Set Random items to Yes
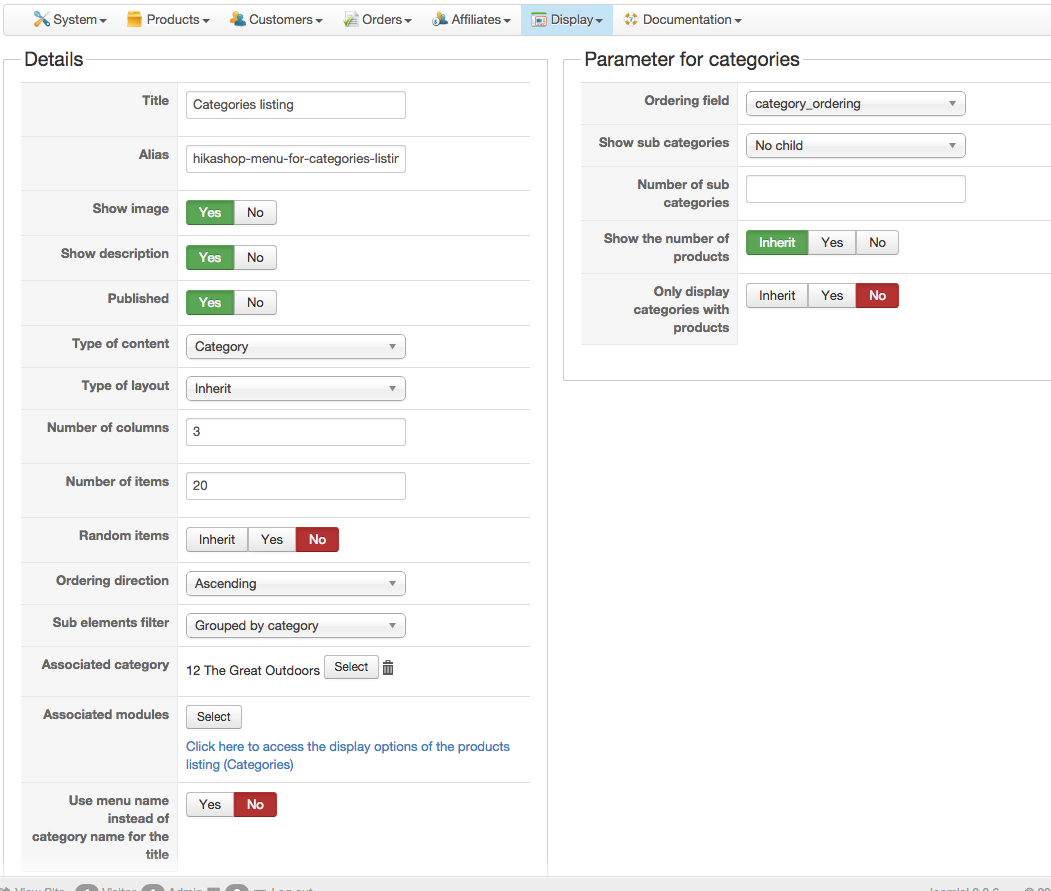 272,540
